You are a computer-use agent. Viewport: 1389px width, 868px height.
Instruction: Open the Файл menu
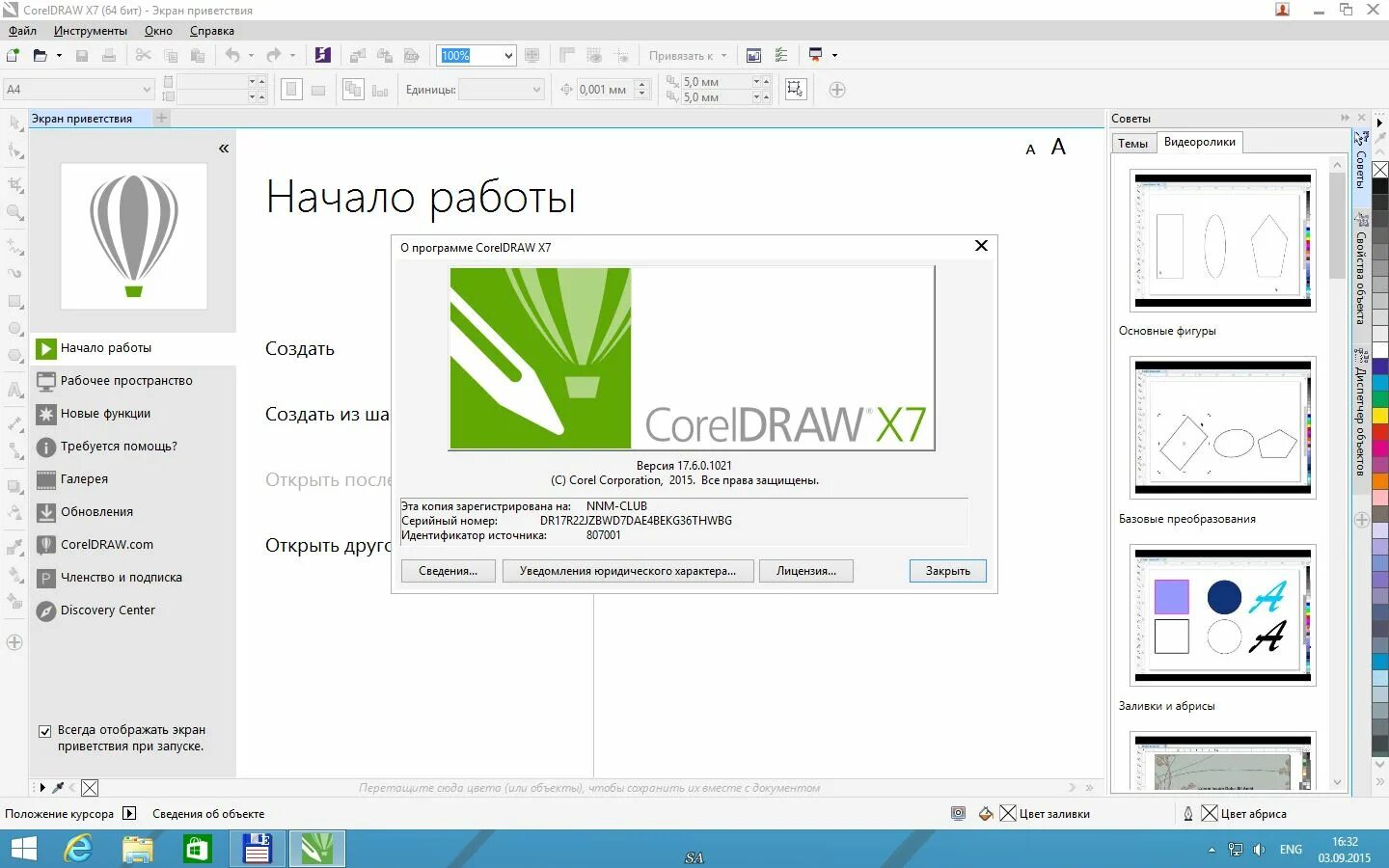(x=22, y=31)
